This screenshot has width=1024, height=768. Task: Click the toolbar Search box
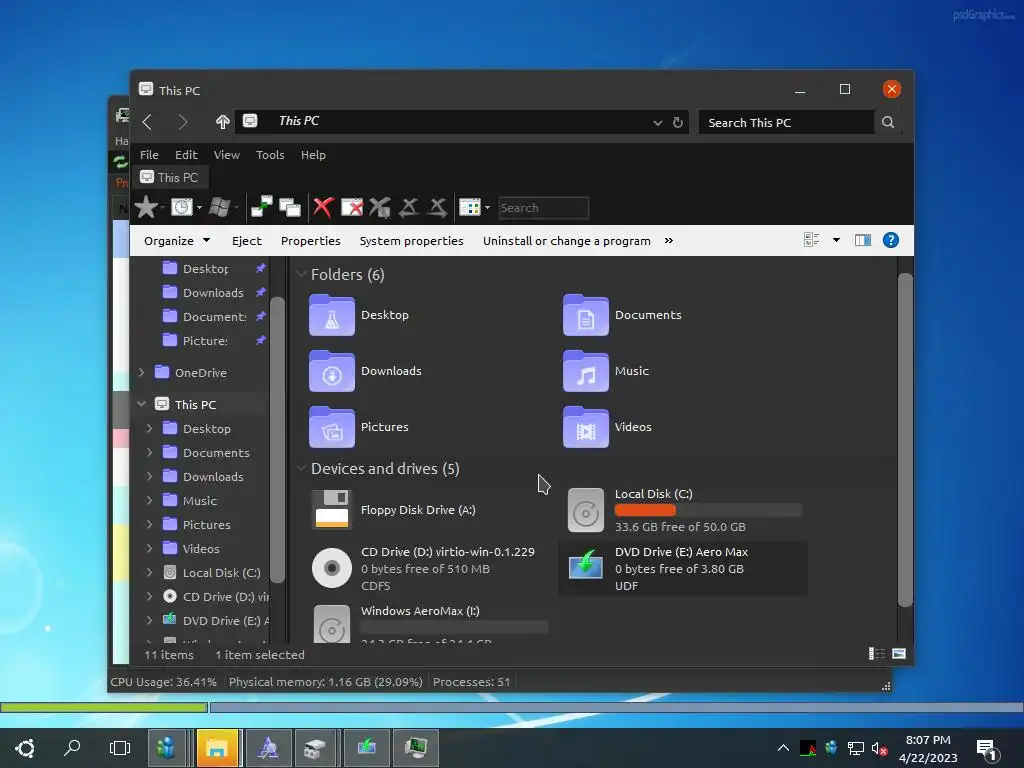click(543, 208)
